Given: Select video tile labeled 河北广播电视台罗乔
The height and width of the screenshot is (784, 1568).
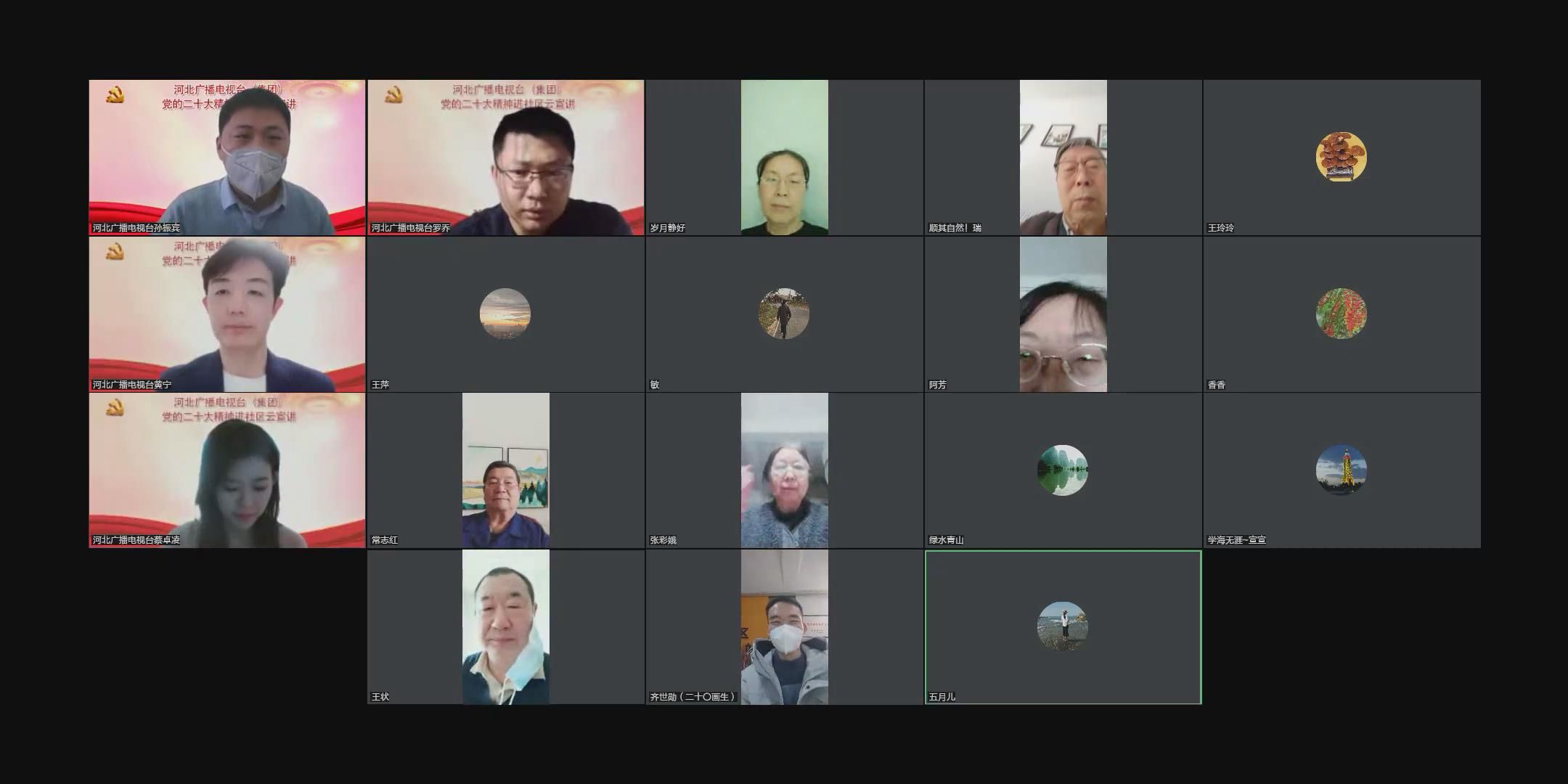Looking at the screenshot, I should click(505, 158).
